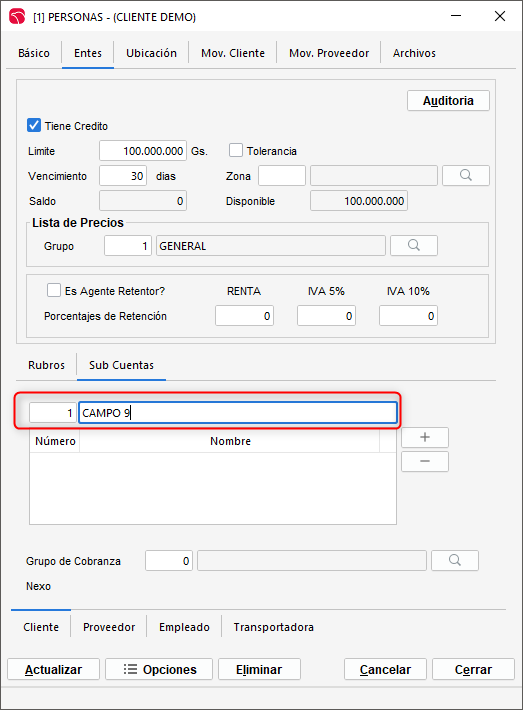Remove sub cuenta with minus button
523x710 pixels.
(x=425, y=461)
